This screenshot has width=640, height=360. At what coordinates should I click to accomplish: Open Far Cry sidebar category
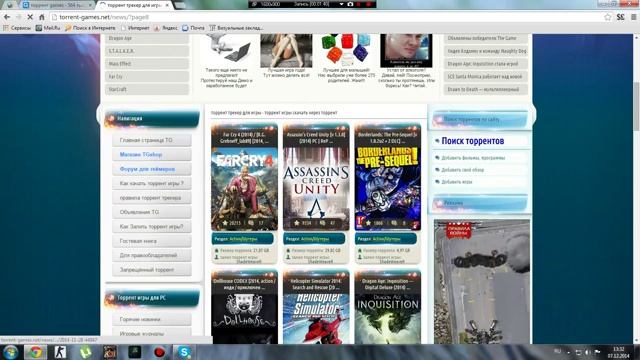(147, 76)
